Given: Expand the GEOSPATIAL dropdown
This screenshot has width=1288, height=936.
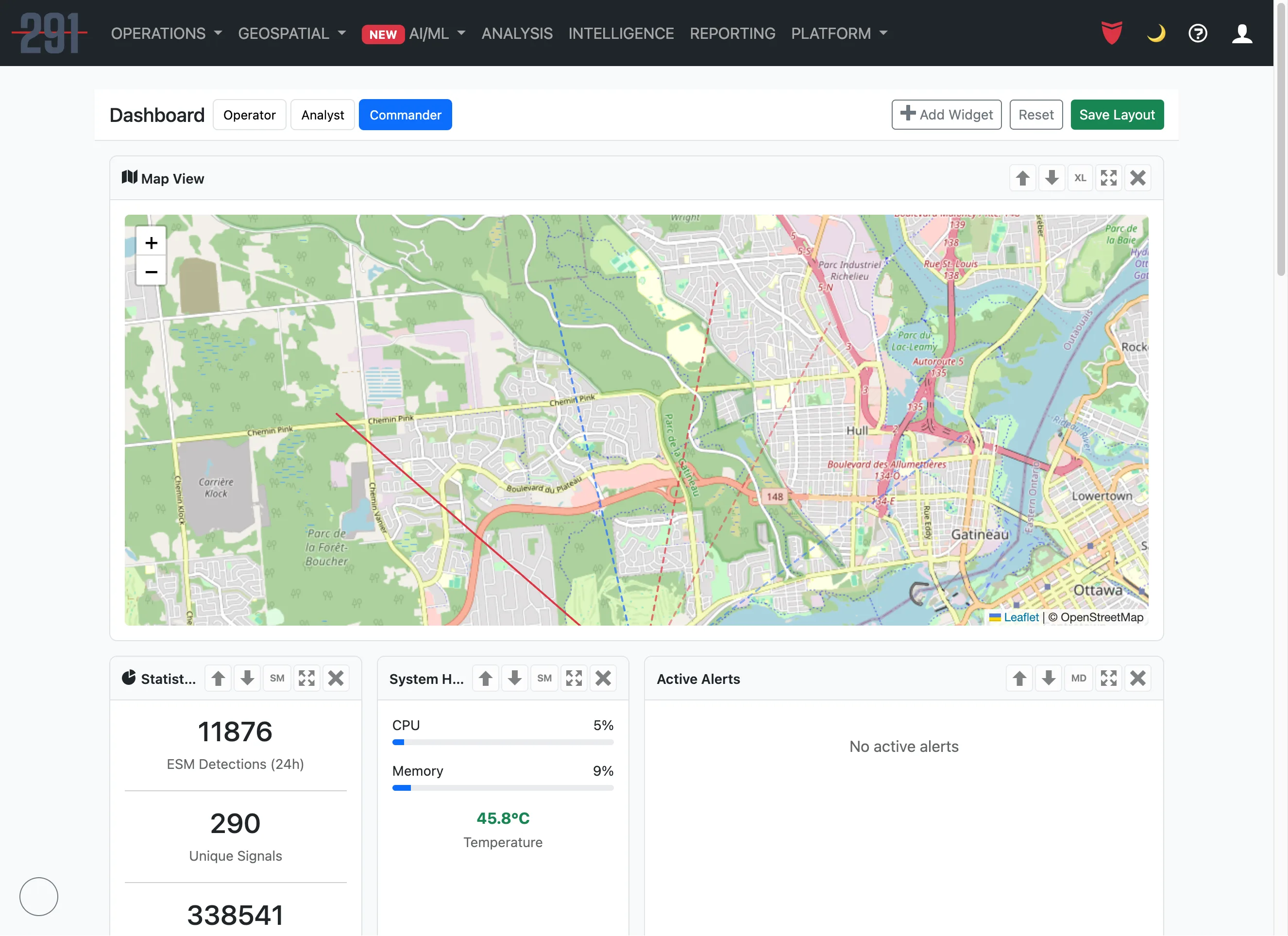Looking at the screenshot, I should point(292,34).
